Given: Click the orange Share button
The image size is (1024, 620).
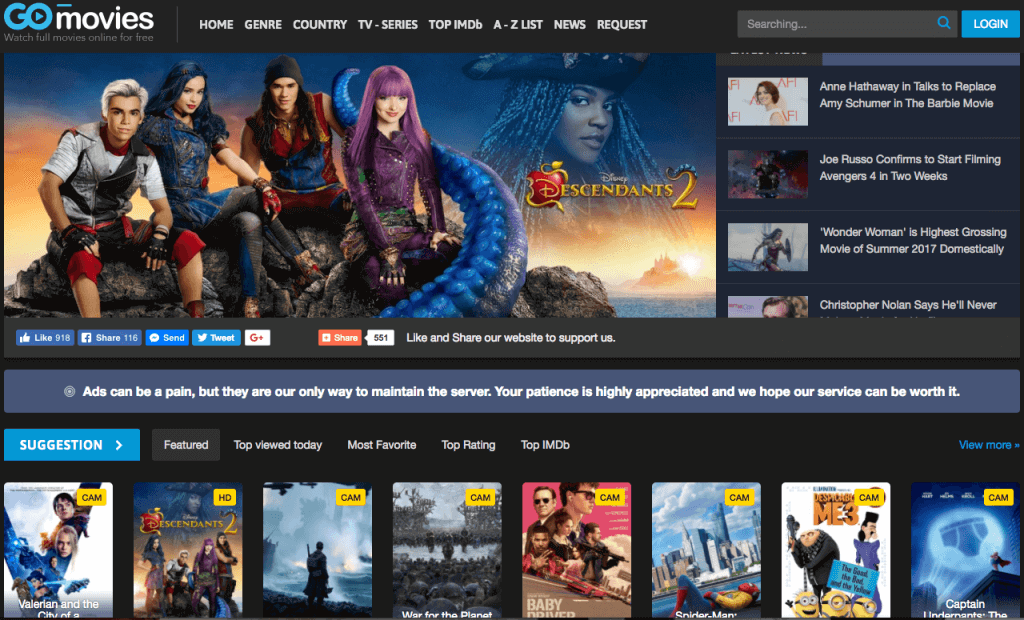Looking at the screenshot, I should tap(340, 338).
